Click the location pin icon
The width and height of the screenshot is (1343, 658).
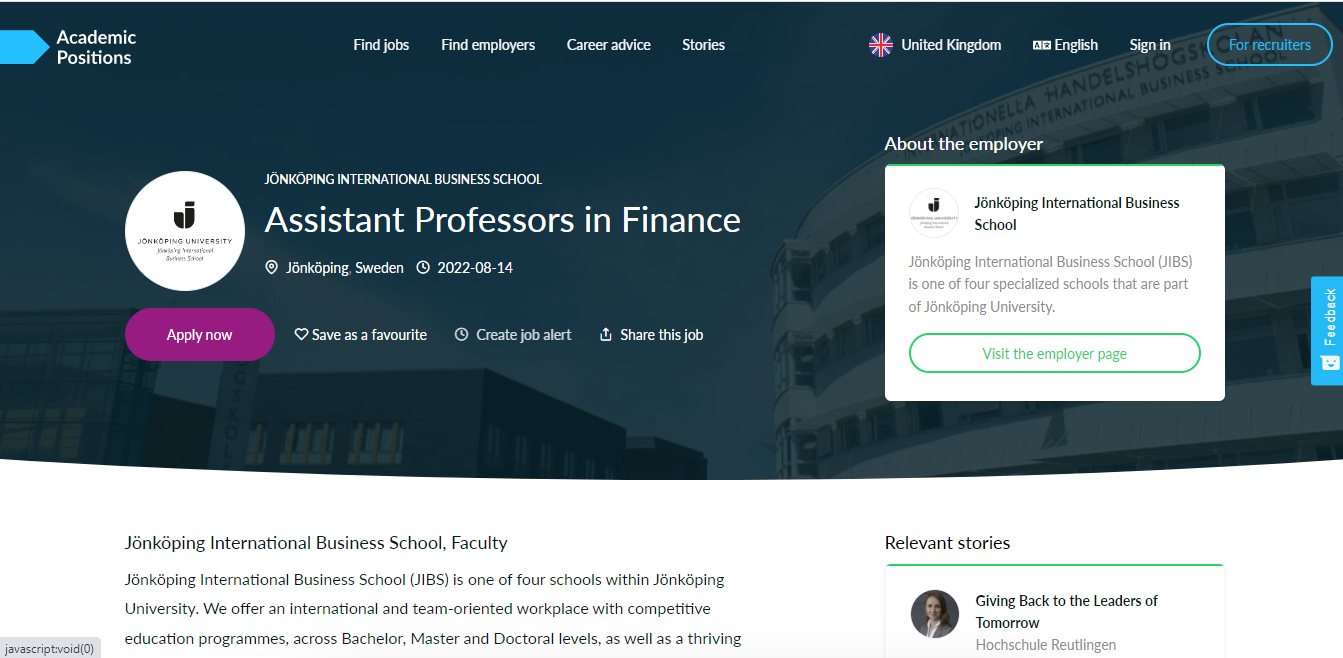click(x=271, y=268)
